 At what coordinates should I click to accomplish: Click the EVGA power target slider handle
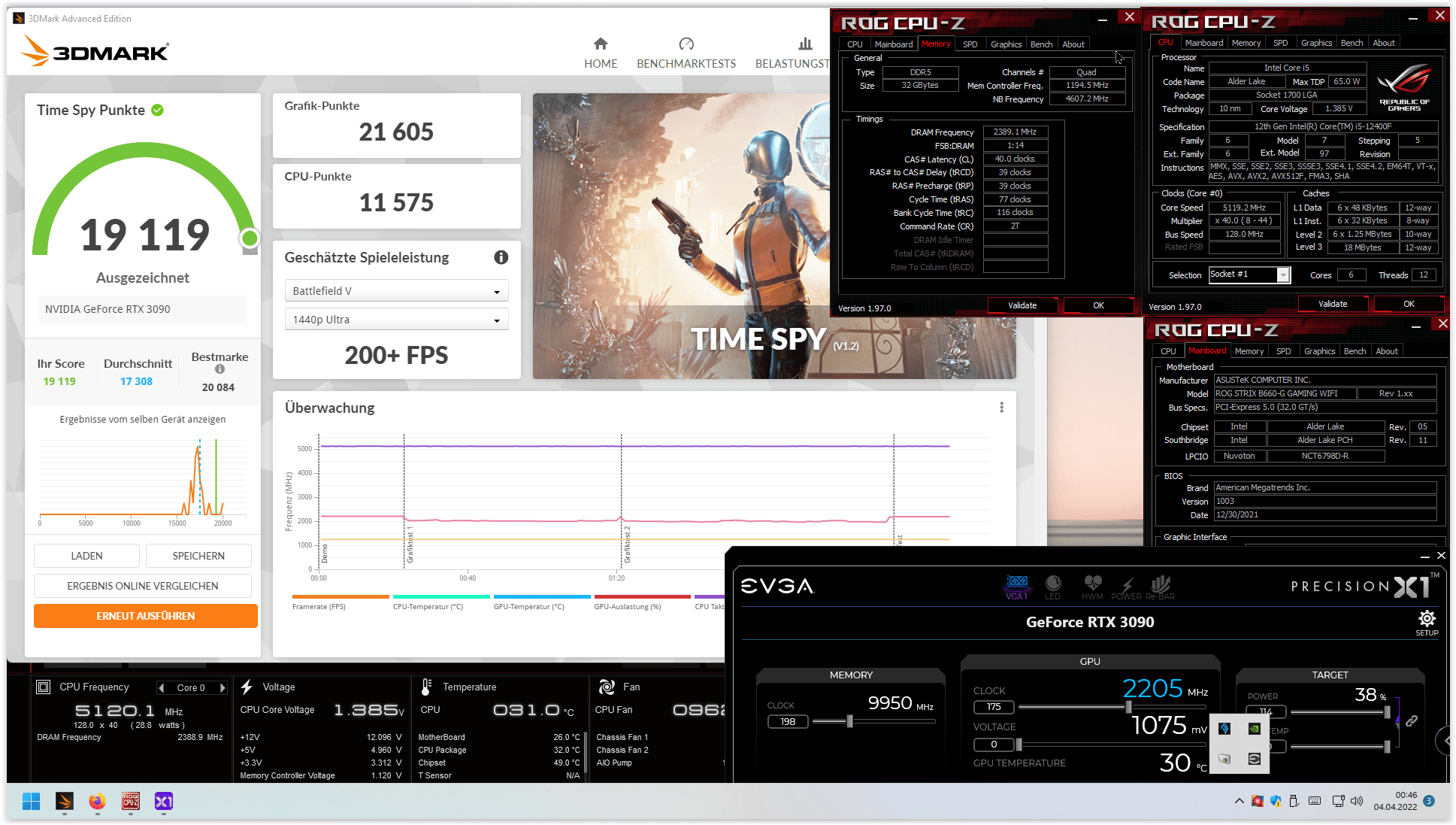(x=1387, y=711)
